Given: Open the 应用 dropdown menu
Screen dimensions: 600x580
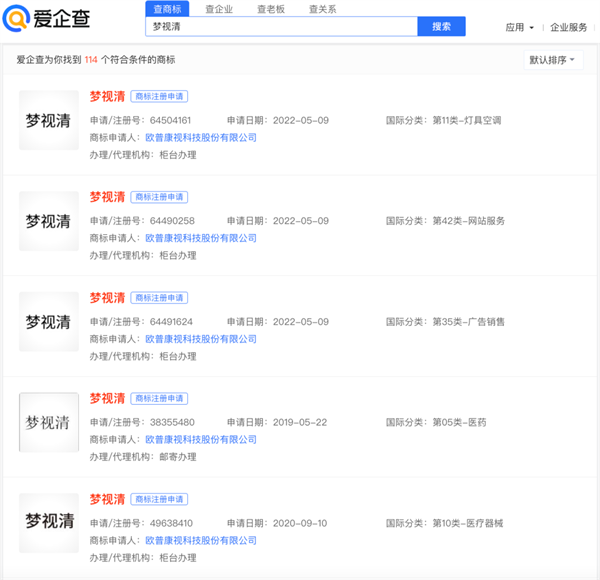Looking at the screenshot, I should click(519, 28).
